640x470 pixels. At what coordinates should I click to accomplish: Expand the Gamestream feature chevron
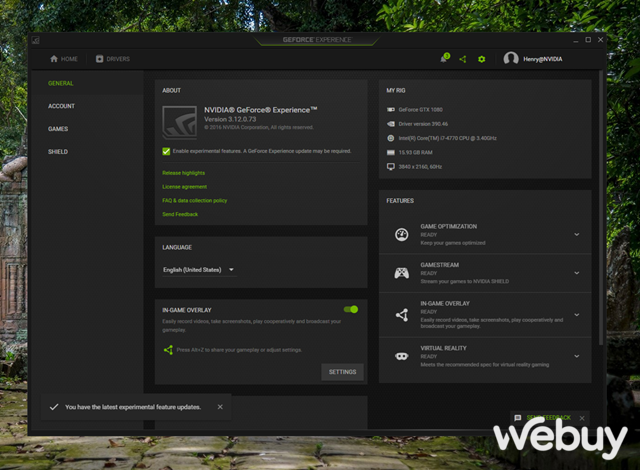(x=577, y=273)
